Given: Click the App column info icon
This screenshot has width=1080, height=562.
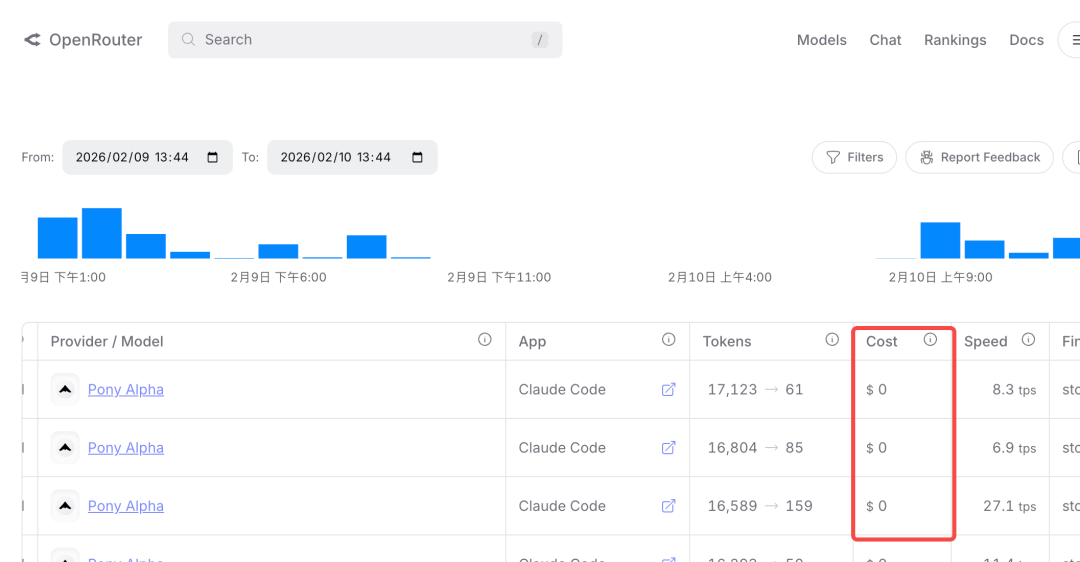Looking at the screenshot, I should [x=669, y=340].
